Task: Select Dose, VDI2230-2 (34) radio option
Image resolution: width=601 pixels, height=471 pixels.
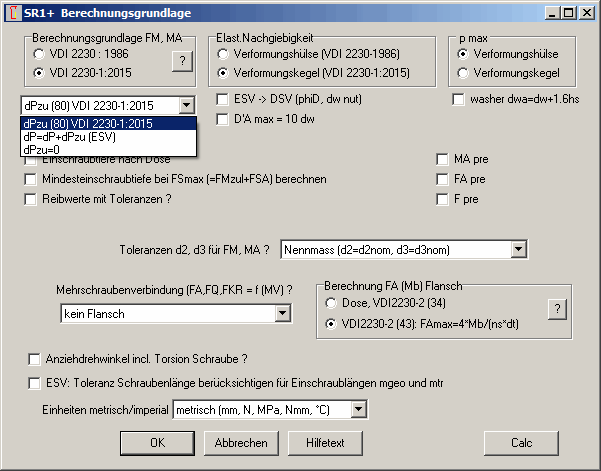Action: tap(333, 303)
